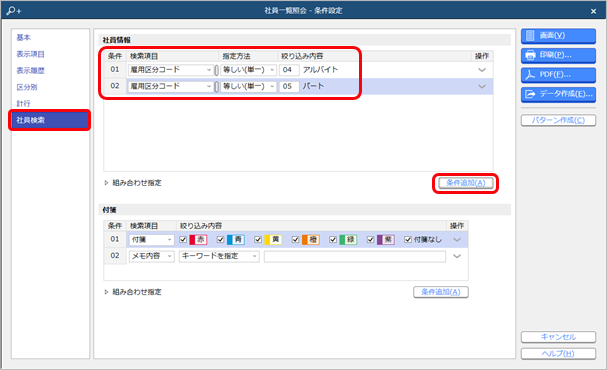Click the パート label text
Viewport: 607px width, 370px height.
pyautogui.click(x=313, y=86)
